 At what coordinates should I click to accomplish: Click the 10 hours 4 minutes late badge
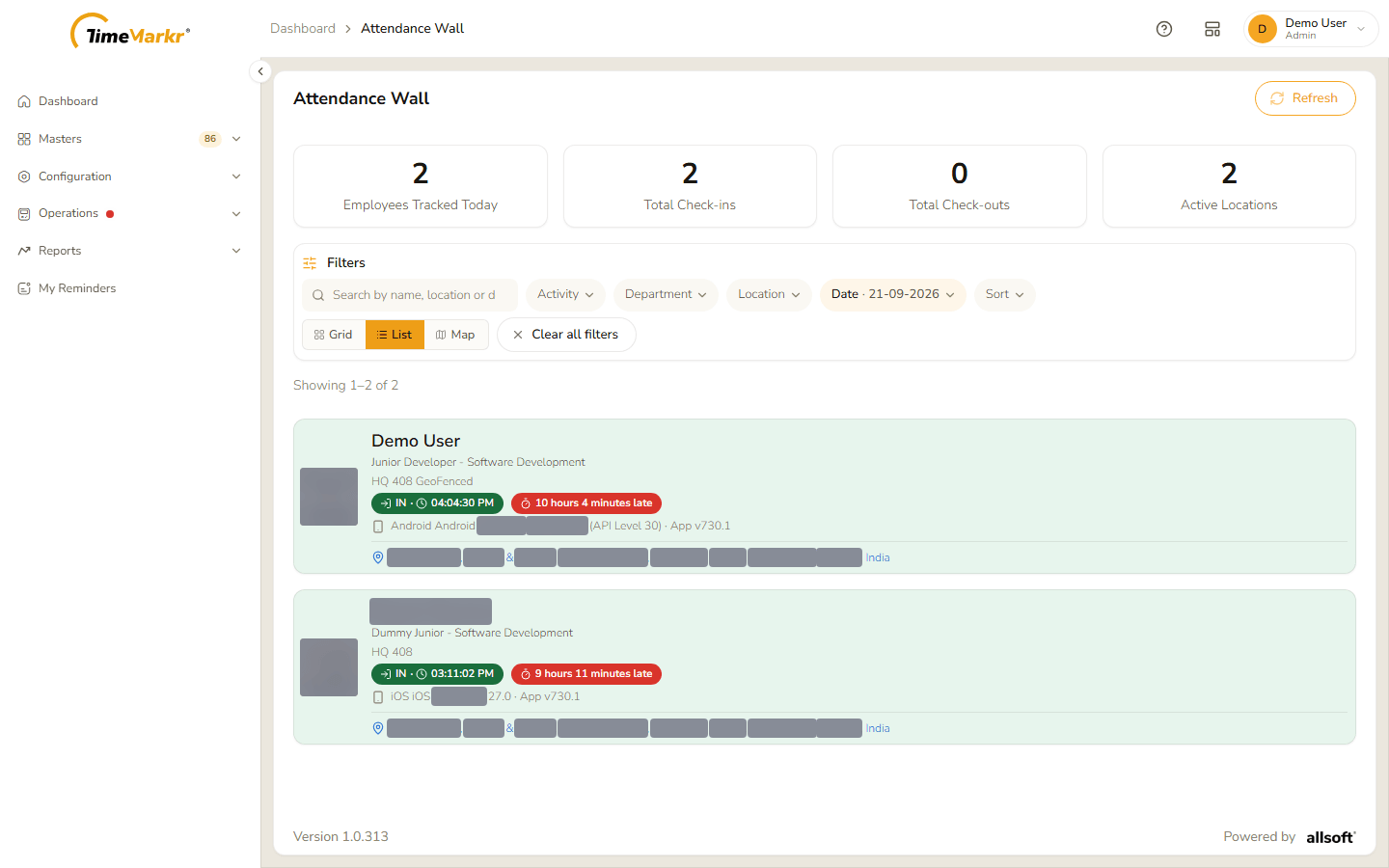(586, 503)
